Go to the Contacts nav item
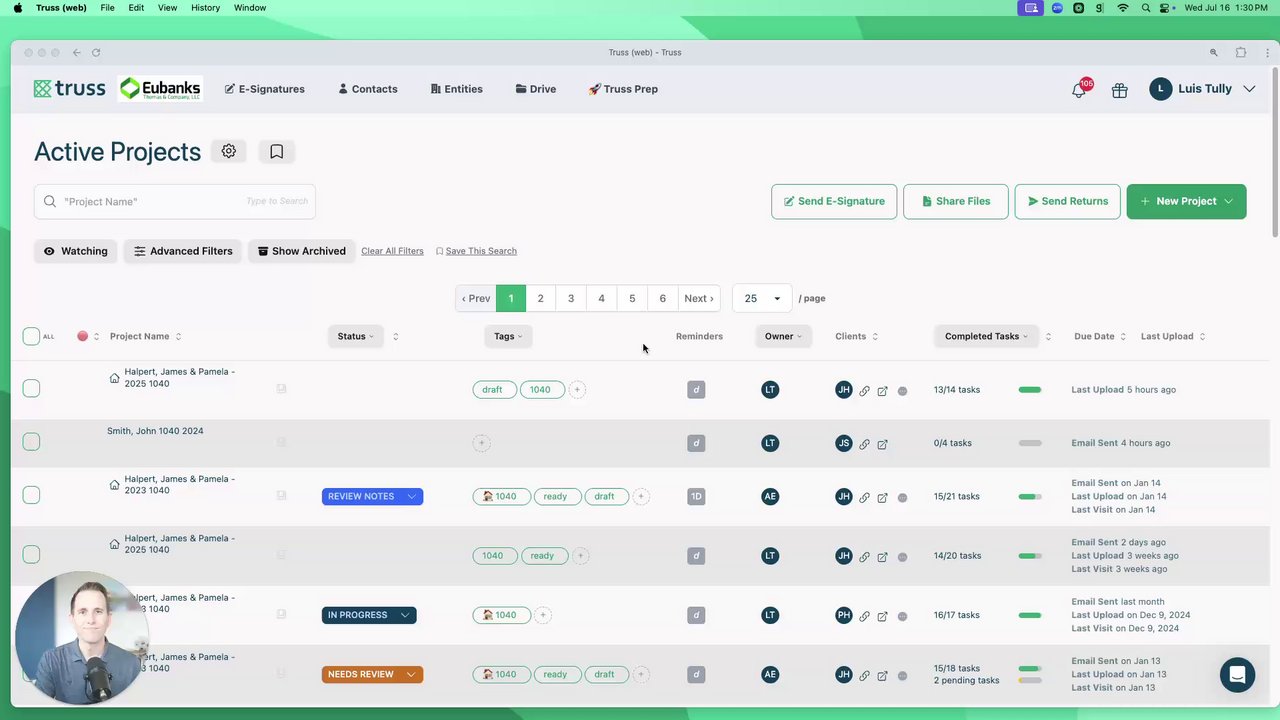 point(368,89)
